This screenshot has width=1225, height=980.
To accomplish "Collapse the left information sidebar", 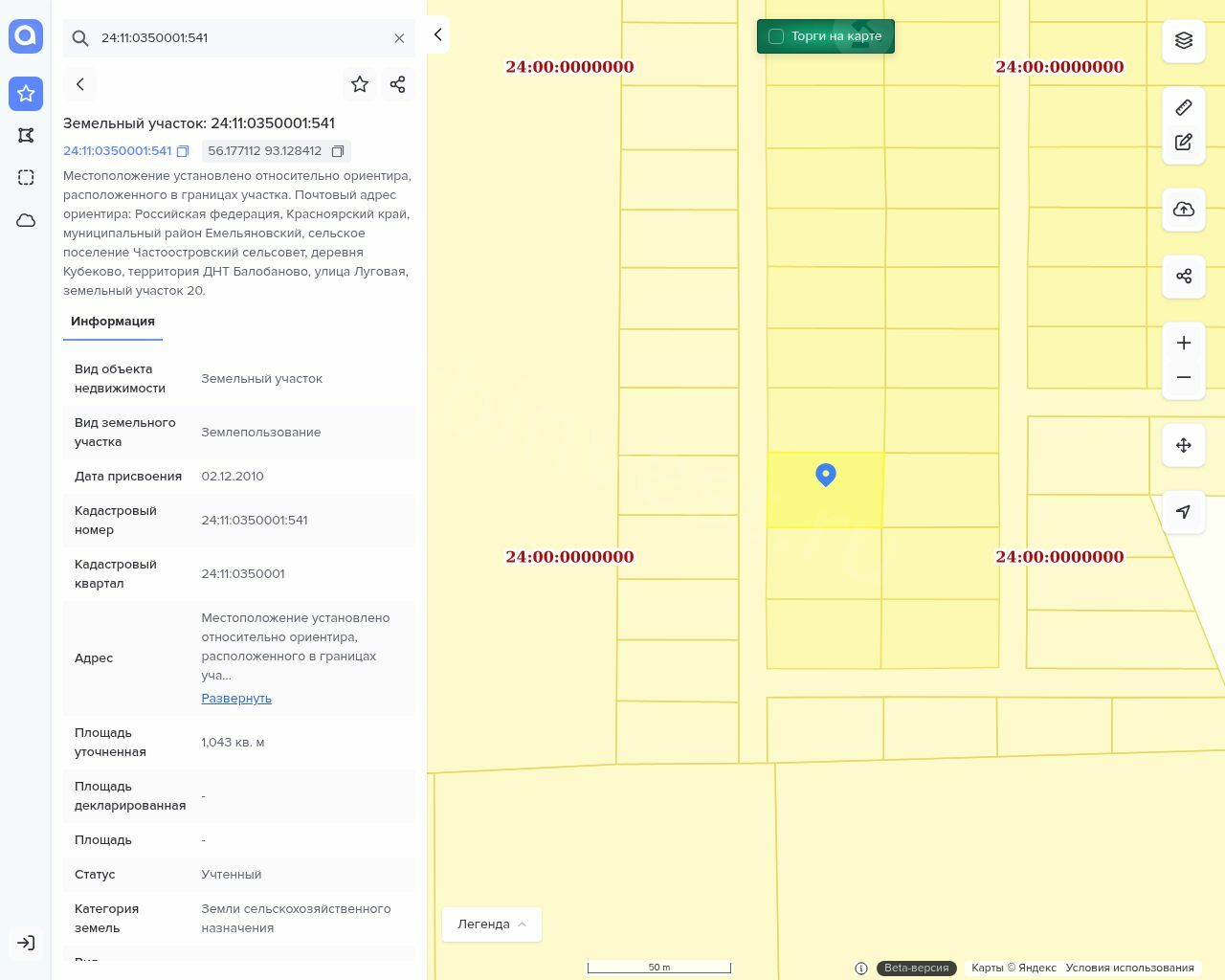I will point(437,34).
